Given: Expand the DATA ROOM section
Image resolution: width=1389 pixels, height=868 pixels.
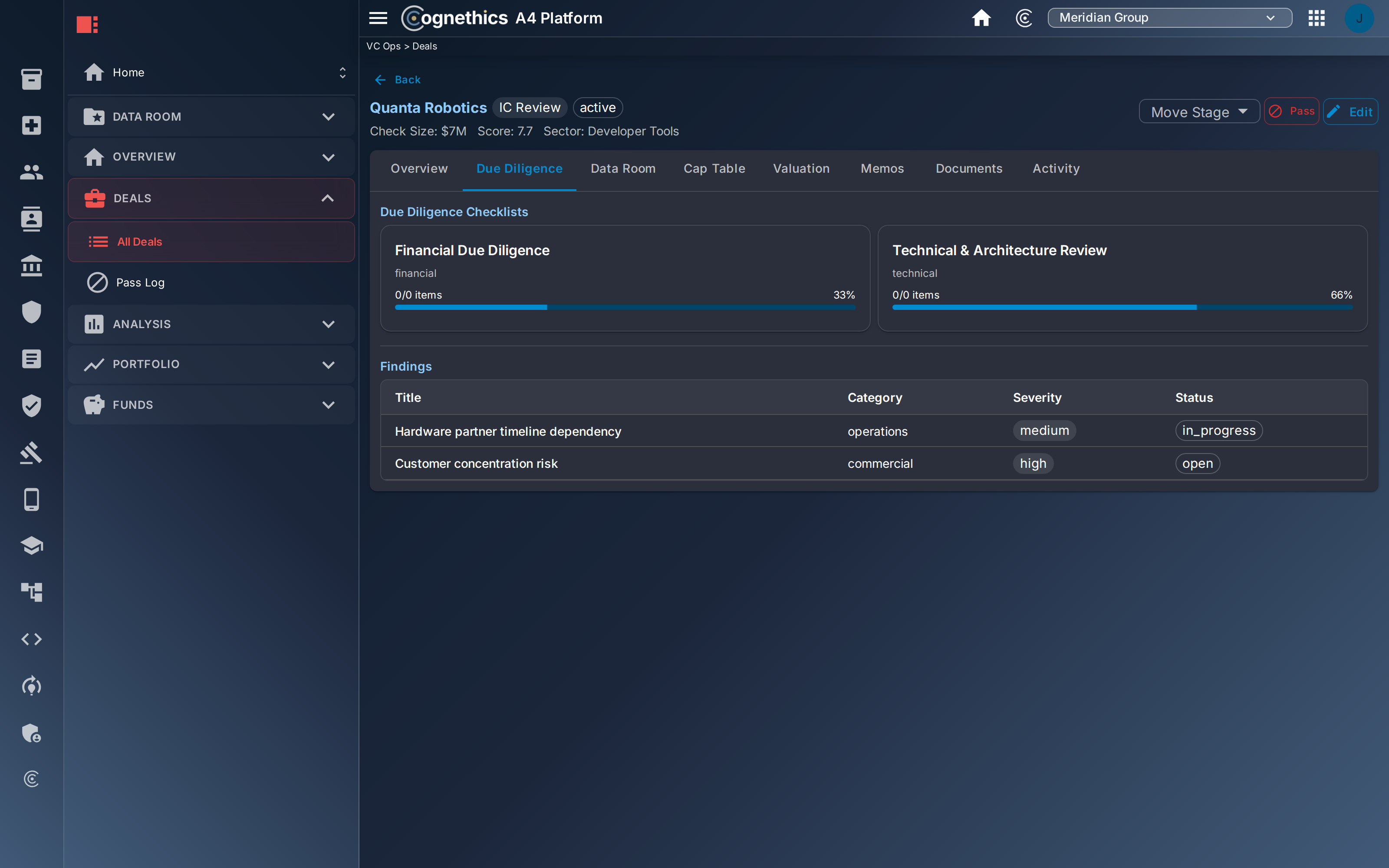Looking at the screenshot, I should click(x=211, y=117).
